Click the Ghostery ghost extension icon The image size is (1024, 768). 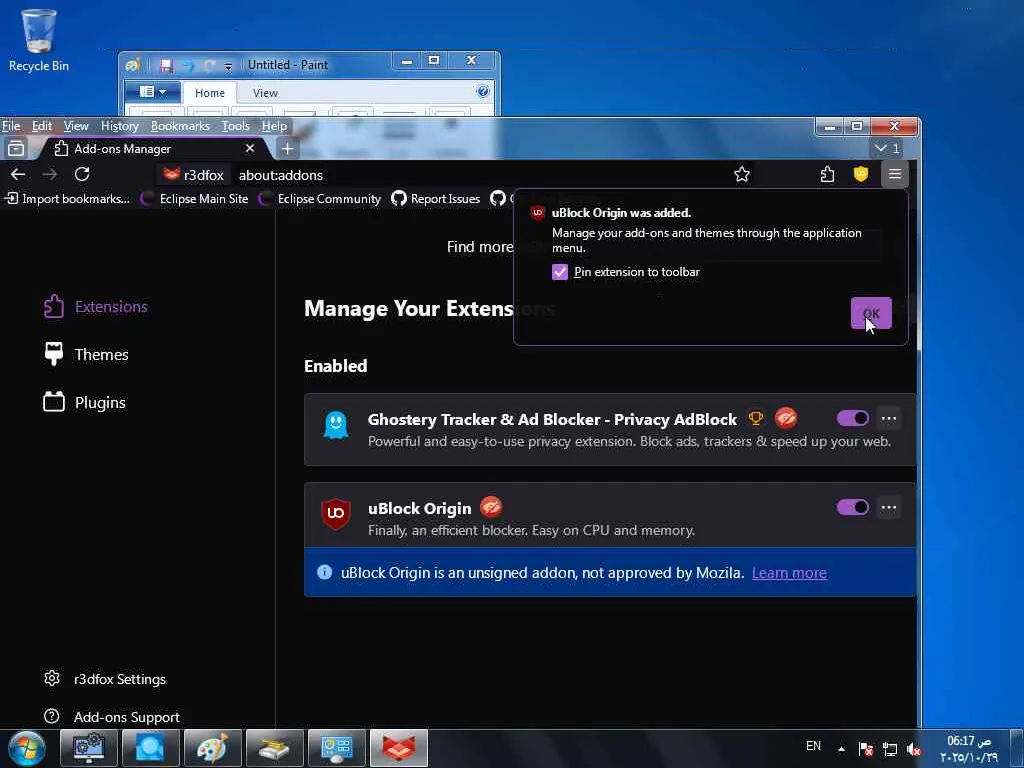tap(336, 425)
